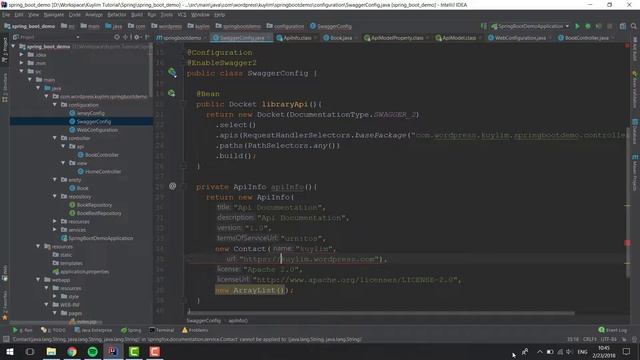The image size is (640, 360).
Task: Collapse the spring_boot_demo root folder
Action: tap(14, 47)
